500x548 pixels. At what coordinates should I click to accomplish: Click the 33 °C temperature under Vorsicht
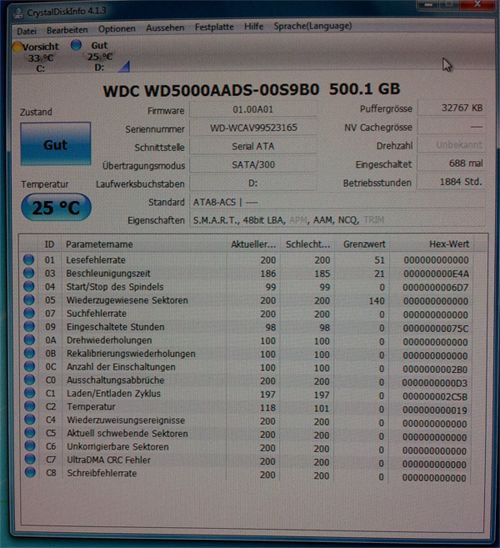tap(41, 58)
